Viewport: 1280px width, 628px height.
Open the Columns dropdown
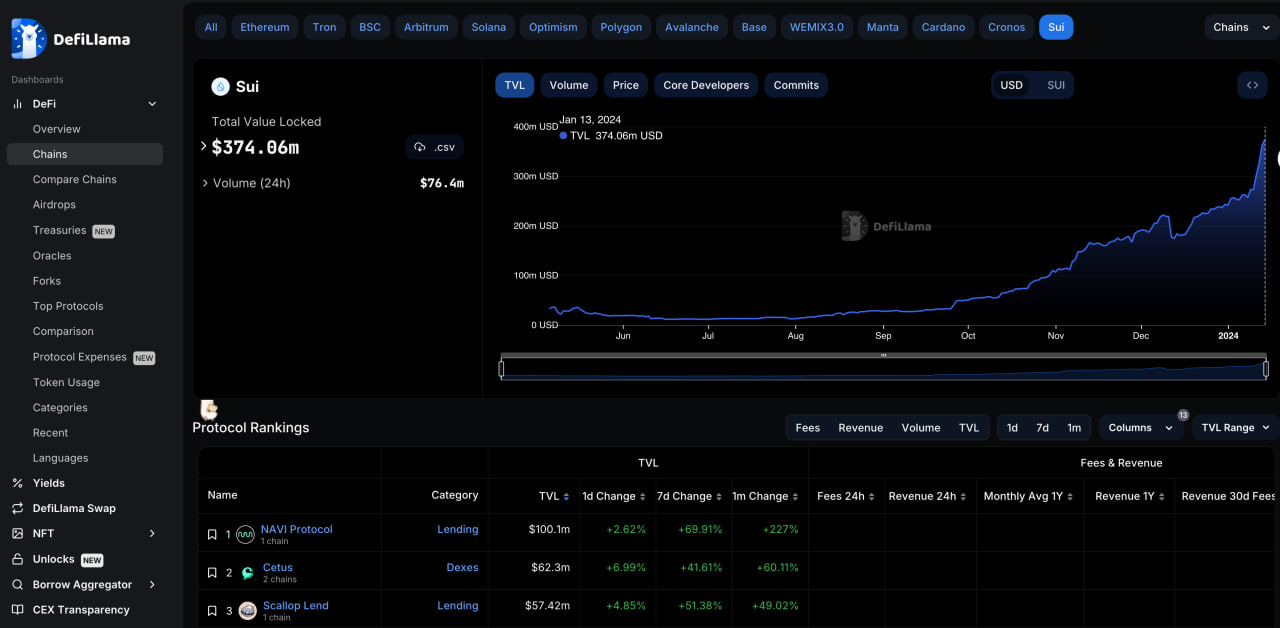click(x=1140, y=428)
